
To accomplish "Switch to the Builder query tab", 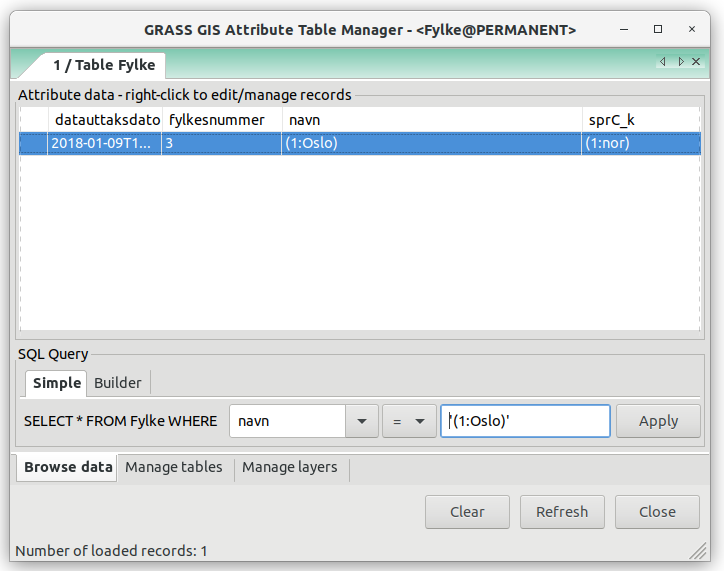I will point(118,383).
